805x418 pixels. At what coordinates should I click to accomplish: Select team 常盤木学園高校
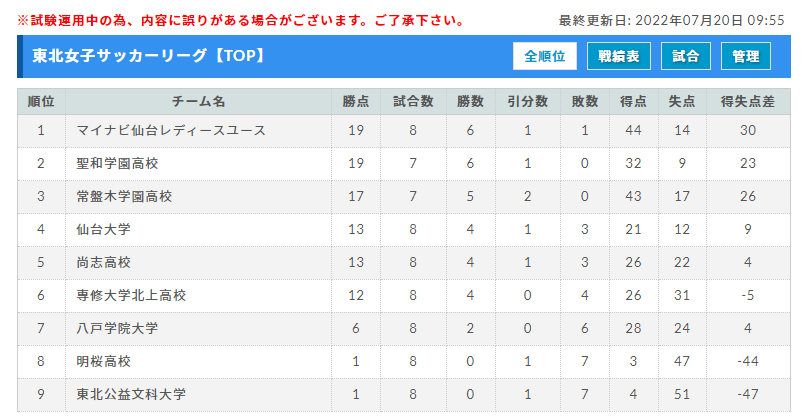124,196
